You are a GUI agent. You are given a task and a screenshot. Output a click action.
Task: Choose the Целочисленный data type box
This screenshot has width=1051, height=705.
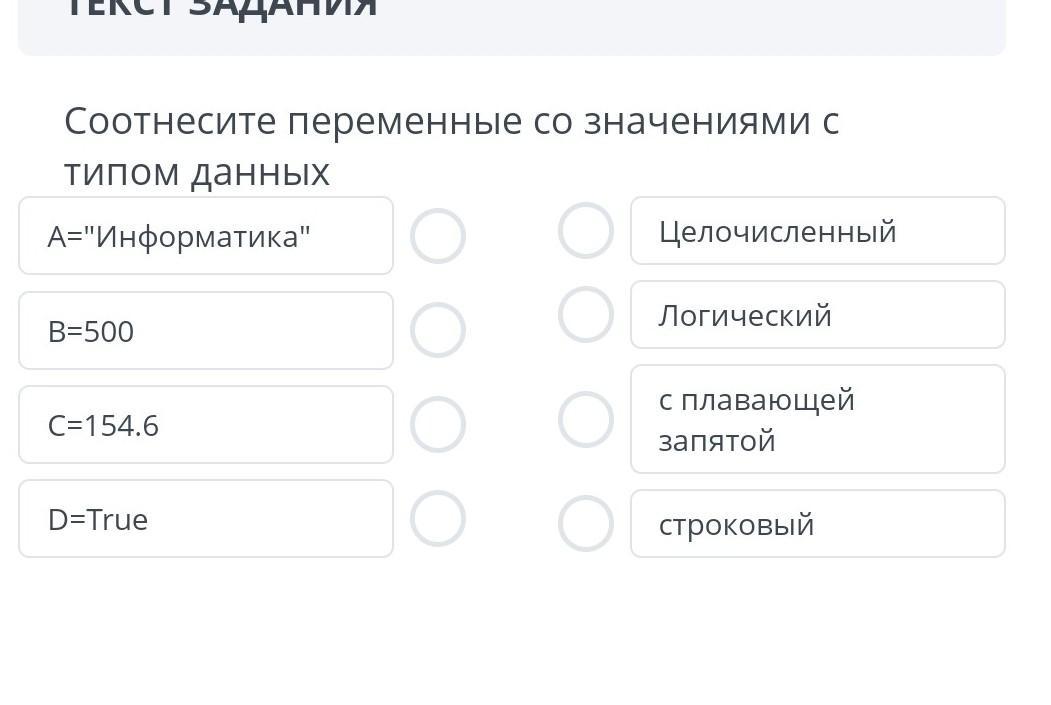coord(817,231)
